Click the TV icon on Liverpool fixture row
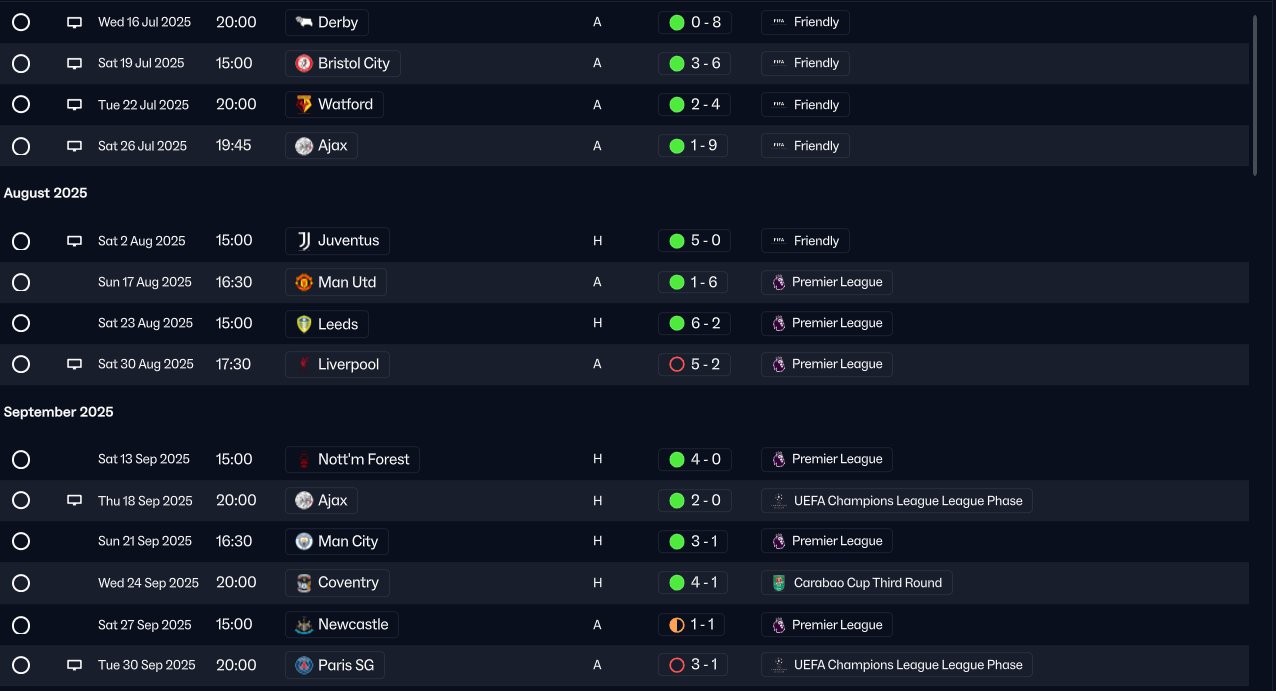The image size is (1276, 691). click(x=74, y=364)
